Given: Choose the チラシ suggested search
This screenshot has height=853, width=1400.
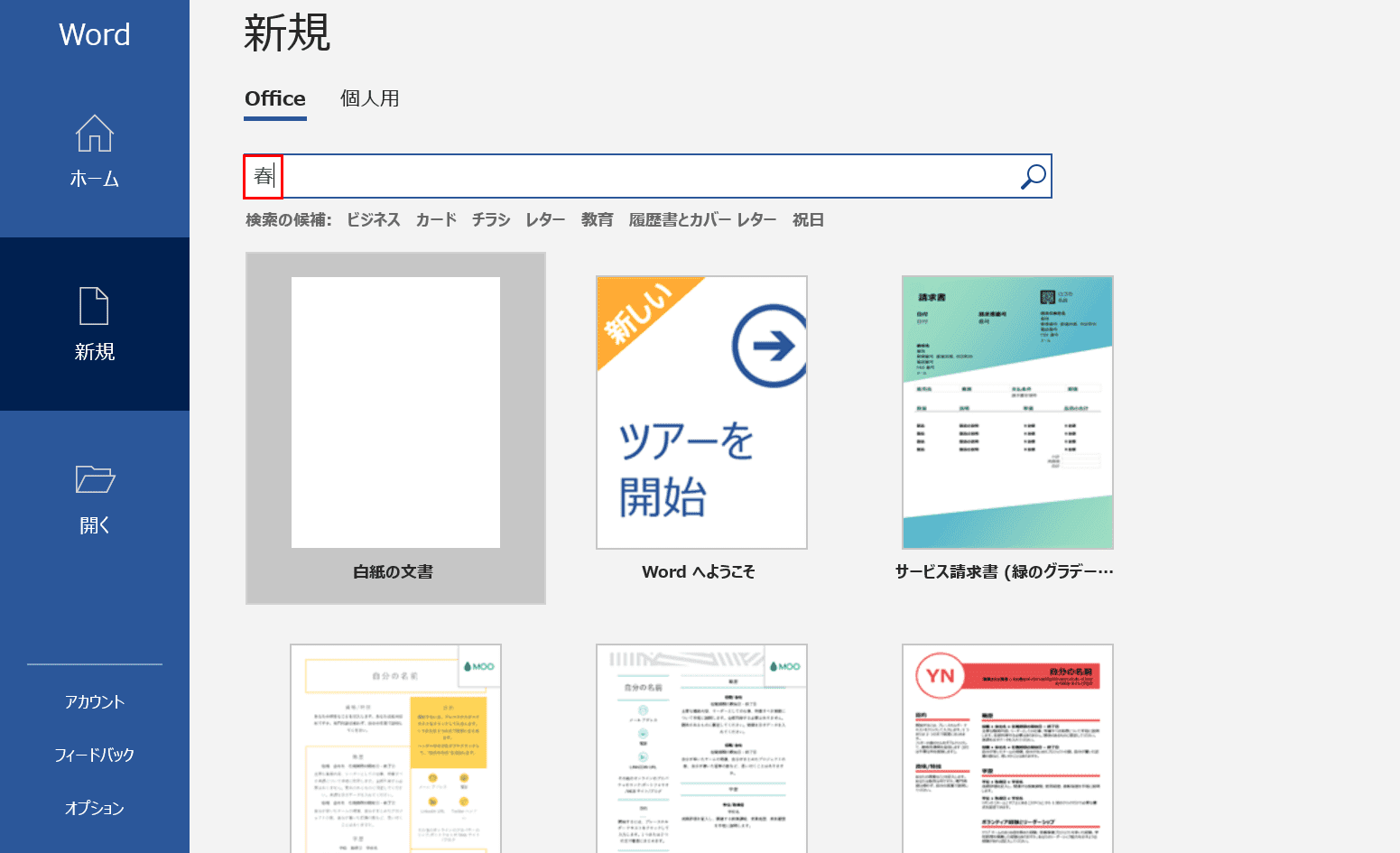Looking at the screenshot, I should pyautogui.click(x=491, y=219).
